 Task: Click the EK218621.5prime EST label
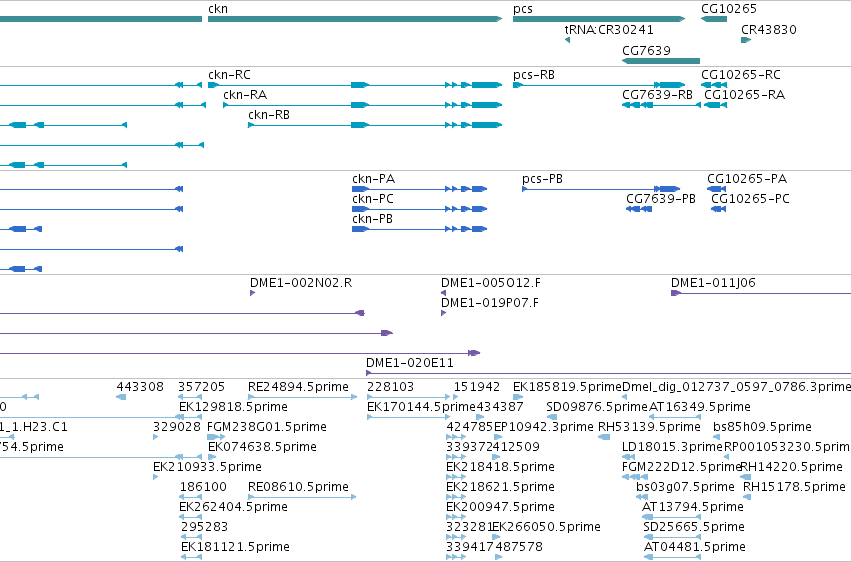pyautogui.click(x=500, y=488)
